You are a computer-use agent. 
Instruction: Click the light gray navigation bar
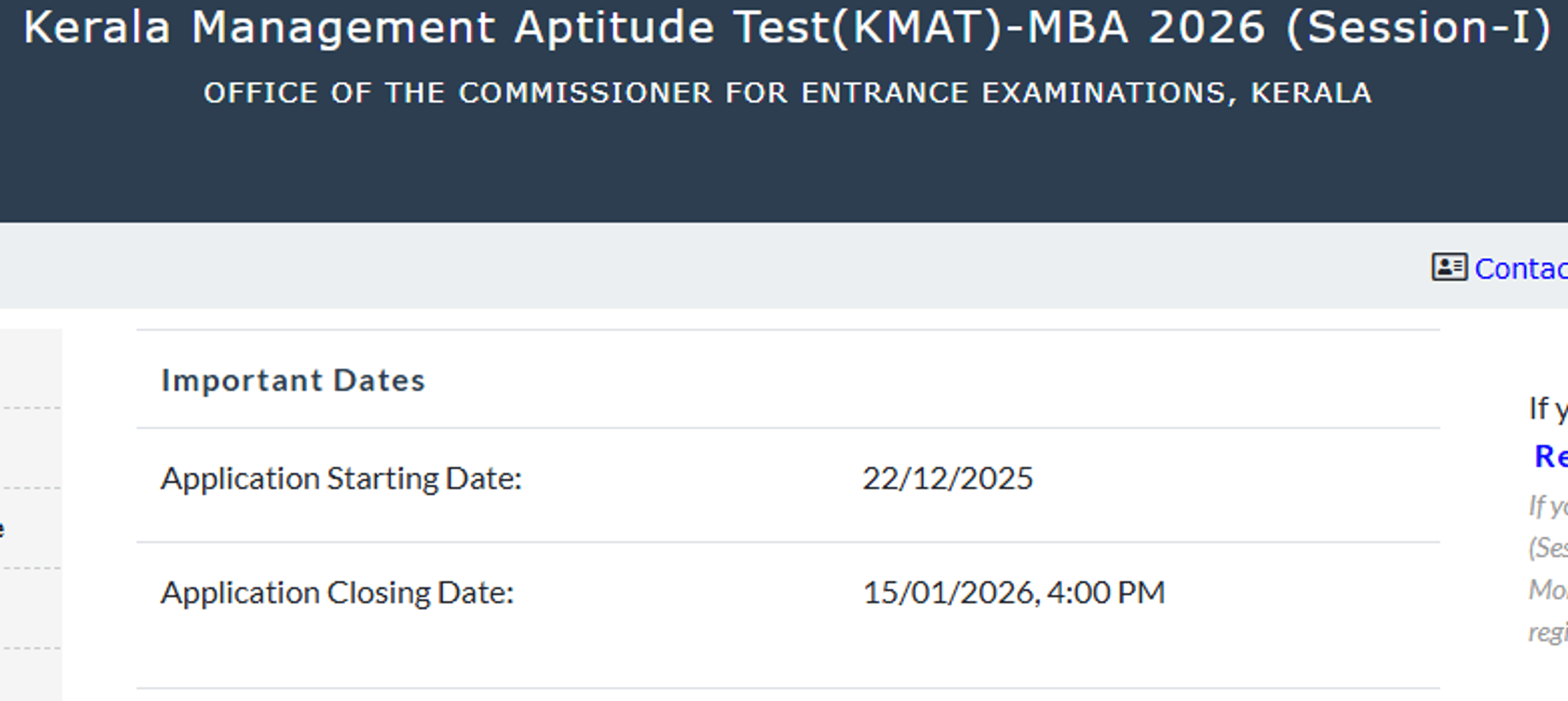click(x=701, y=266)
